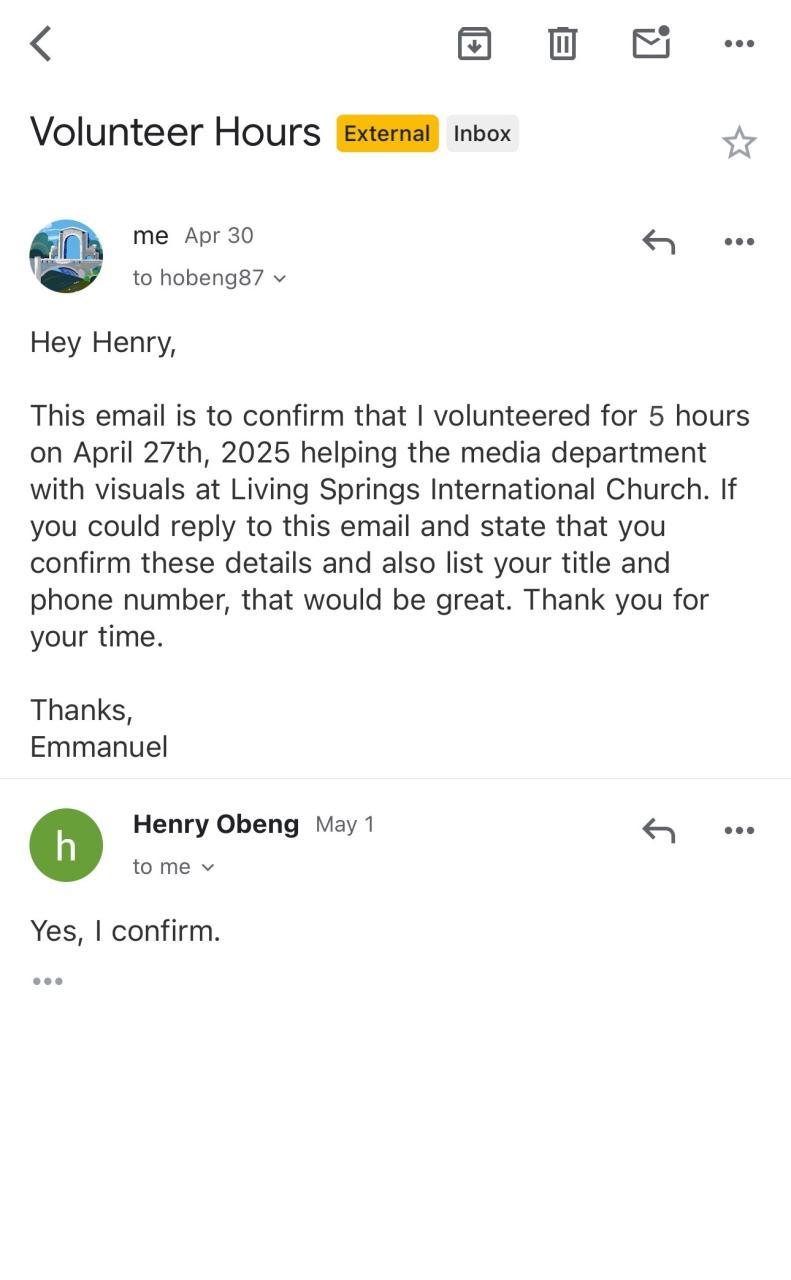Reply to Henry Obeng's message

coord(658,830)
